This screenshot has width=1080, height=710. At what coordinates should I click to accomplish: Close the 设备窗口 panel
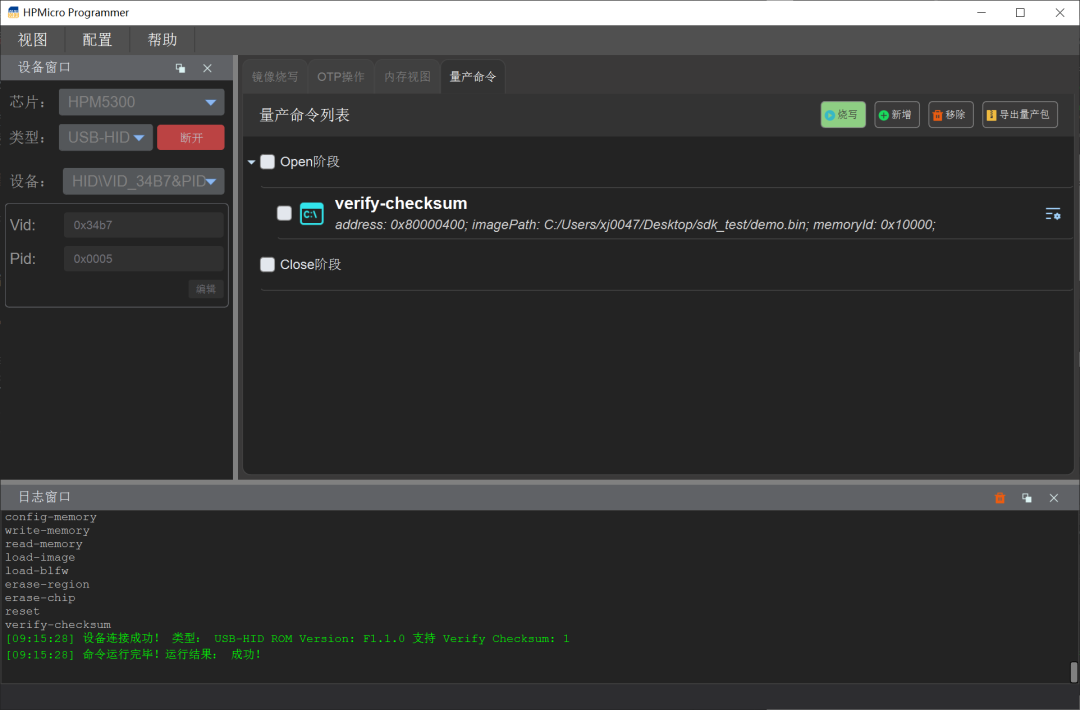point(207,68)
